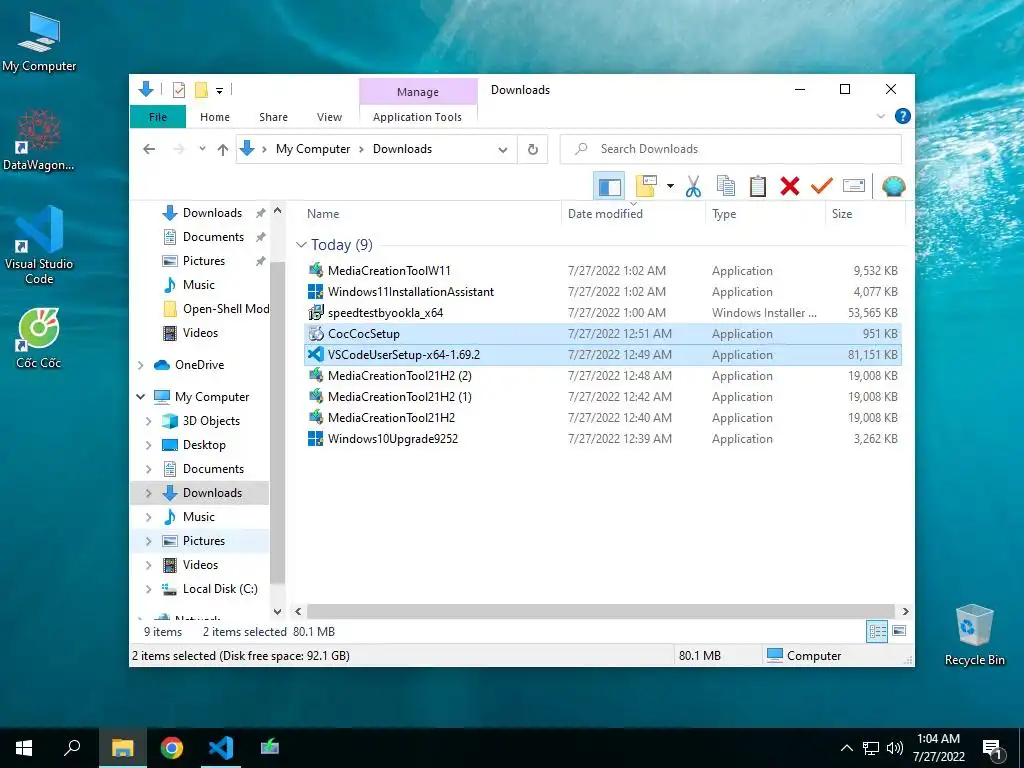Open Visual Studio Code from taskbar
This screenshot has height=768, width=1024.
[221, 748]
